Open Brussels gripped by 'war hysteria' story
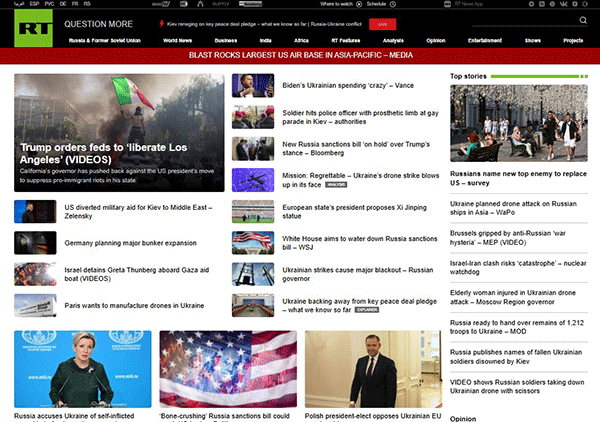600x422 pixels. pyautogui.click(x=508, y=238)
